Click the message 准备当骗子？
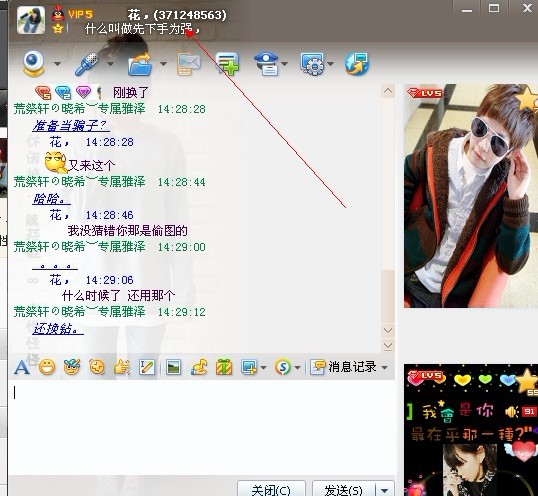The image size is (538, 496). tap(71, 126)
